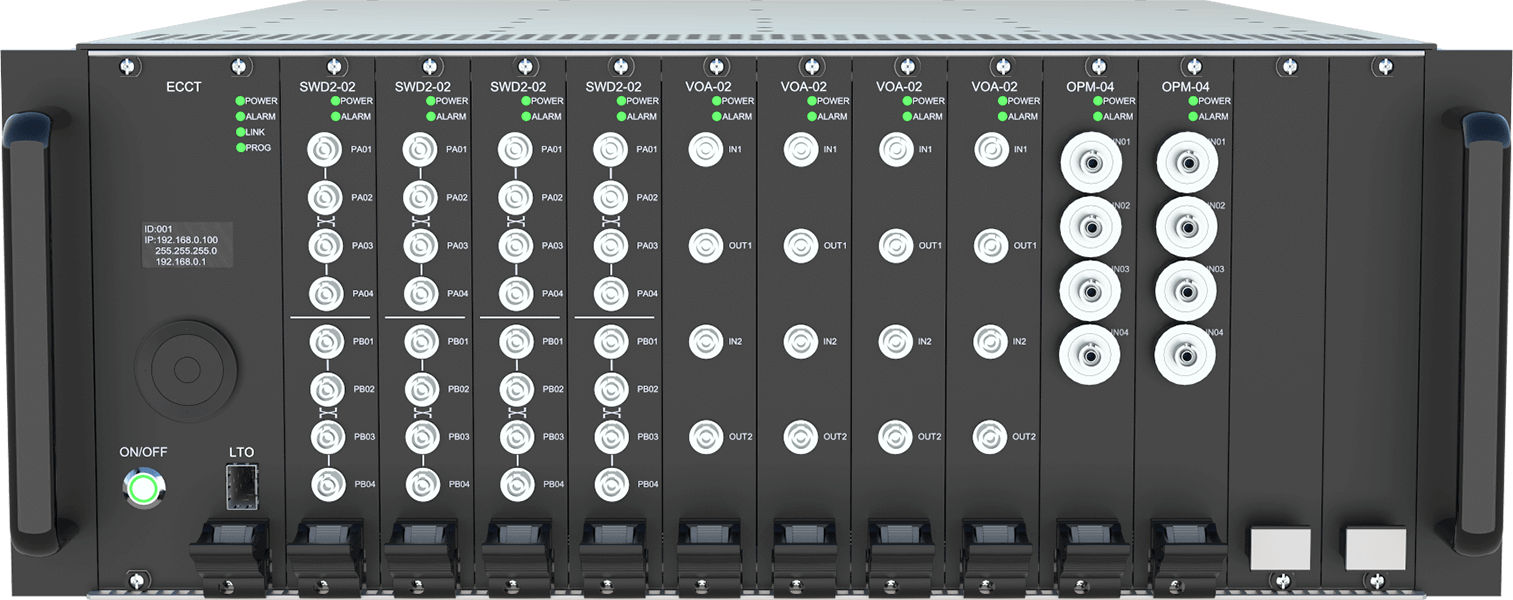Viewport: 1513px width, 600px height.
Task: Click PB02 connector on the fourth SWD2-02 module
Action: pos(610,388)
